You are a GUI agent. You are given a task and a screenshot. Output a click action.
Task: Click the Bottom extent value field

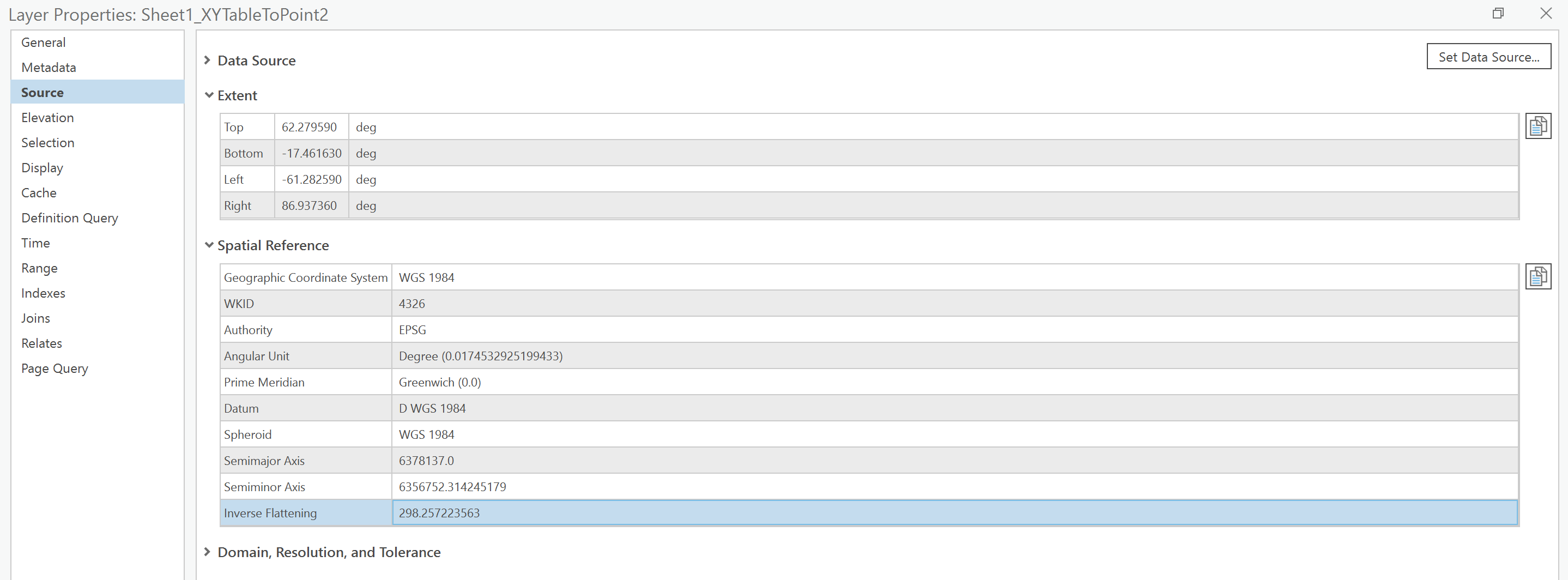click(x=311, y=153)
